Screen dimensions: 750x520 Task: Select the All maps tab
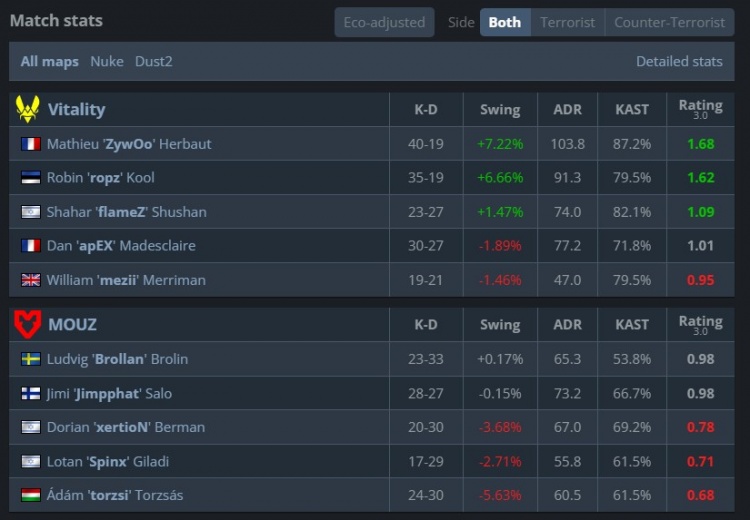coord(50,61)
